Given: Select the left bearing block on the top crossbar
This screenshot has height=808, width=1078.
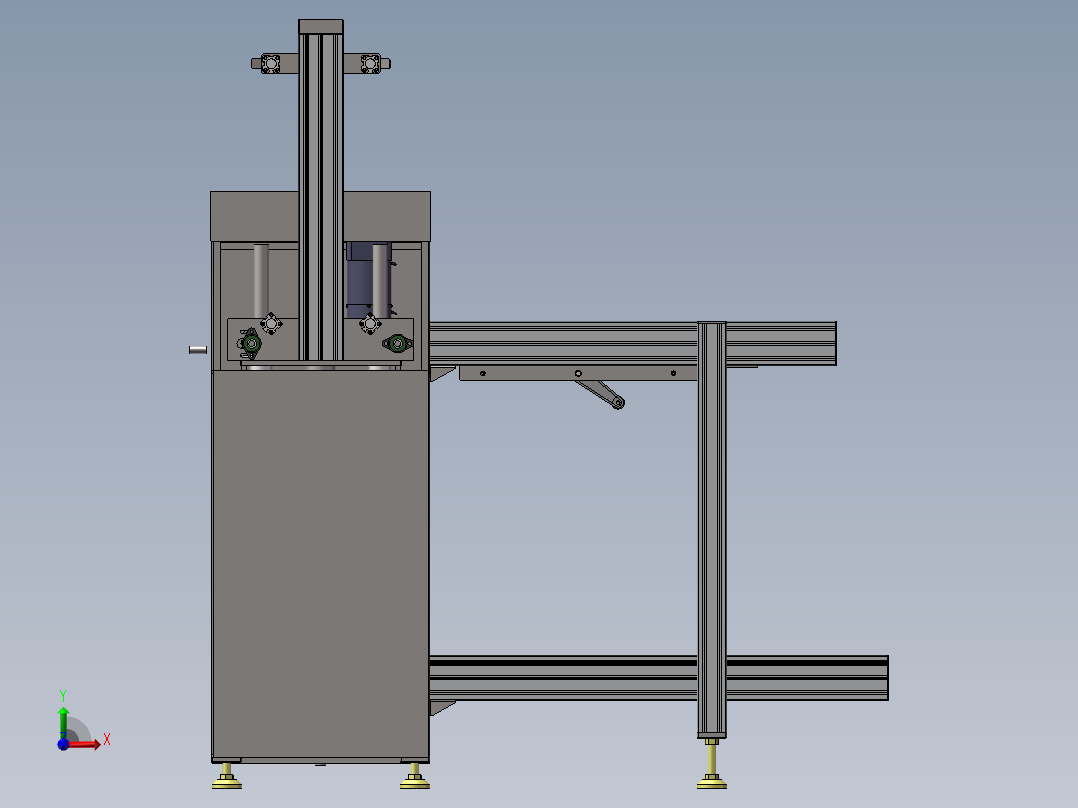Looking at the screenshot, I should (x=270, y=64).
